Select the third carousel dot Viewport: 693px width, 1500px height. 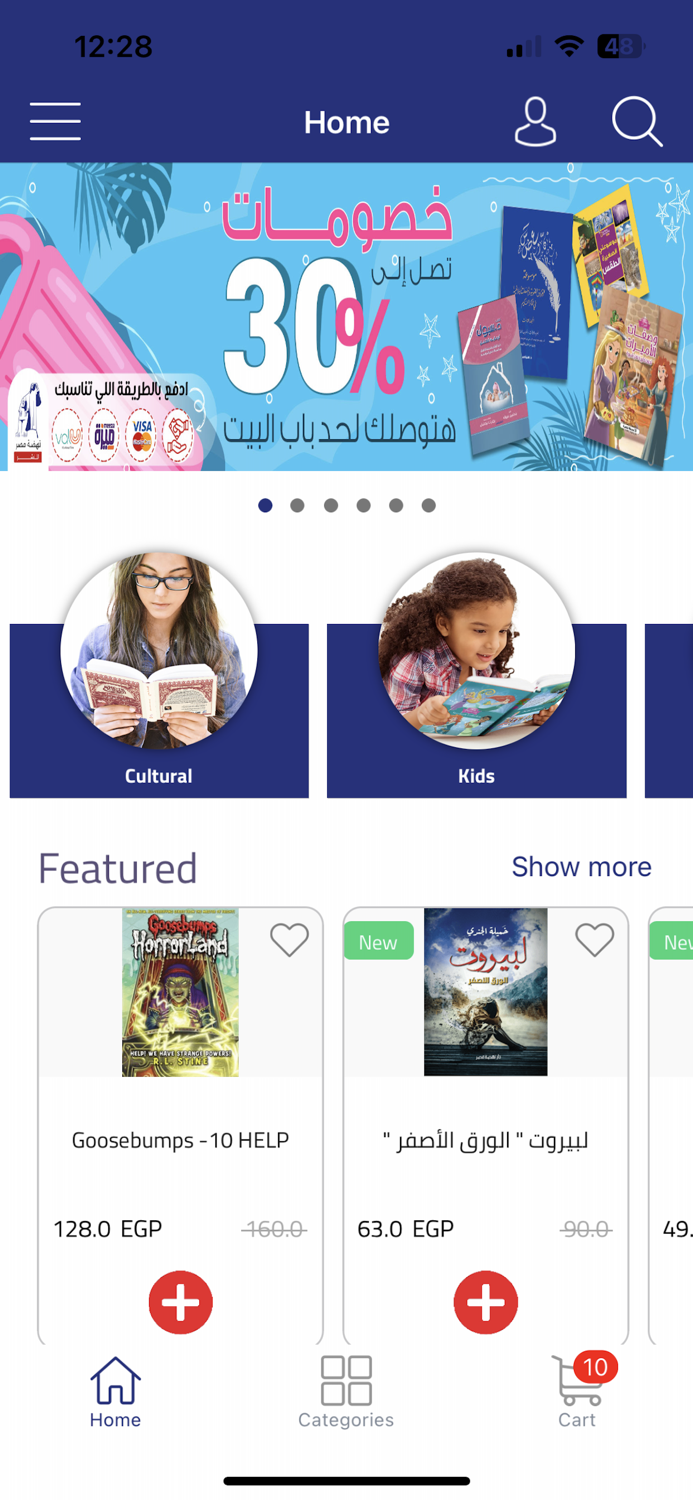tap(331, 505)
